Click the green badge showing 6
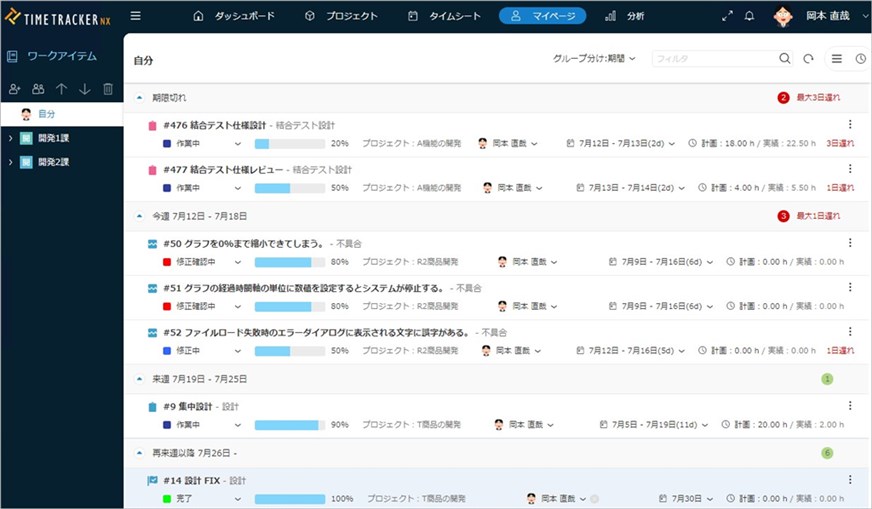Image resolution: width=872 pixels, height=509 pixels. (x=827, y=453)
